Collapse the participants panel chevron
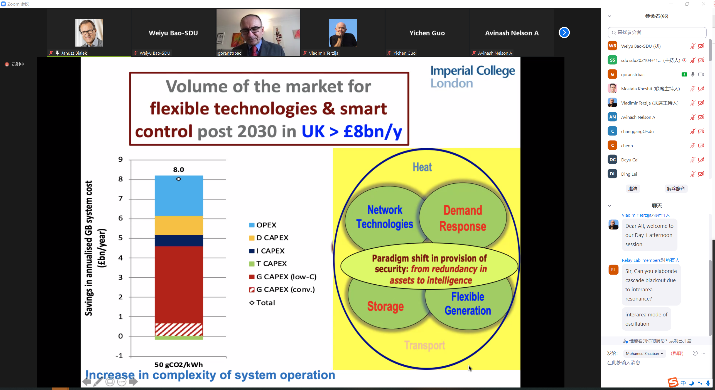The height and width of the screenshot is (390, 715). click(609, 16)
